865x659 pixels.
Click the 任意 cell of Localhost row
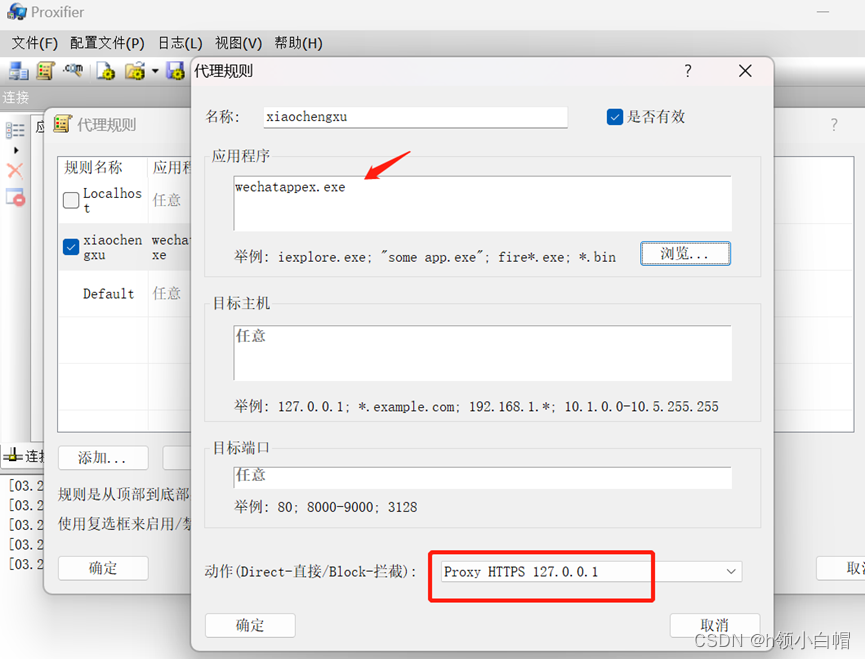coord(167,200)
